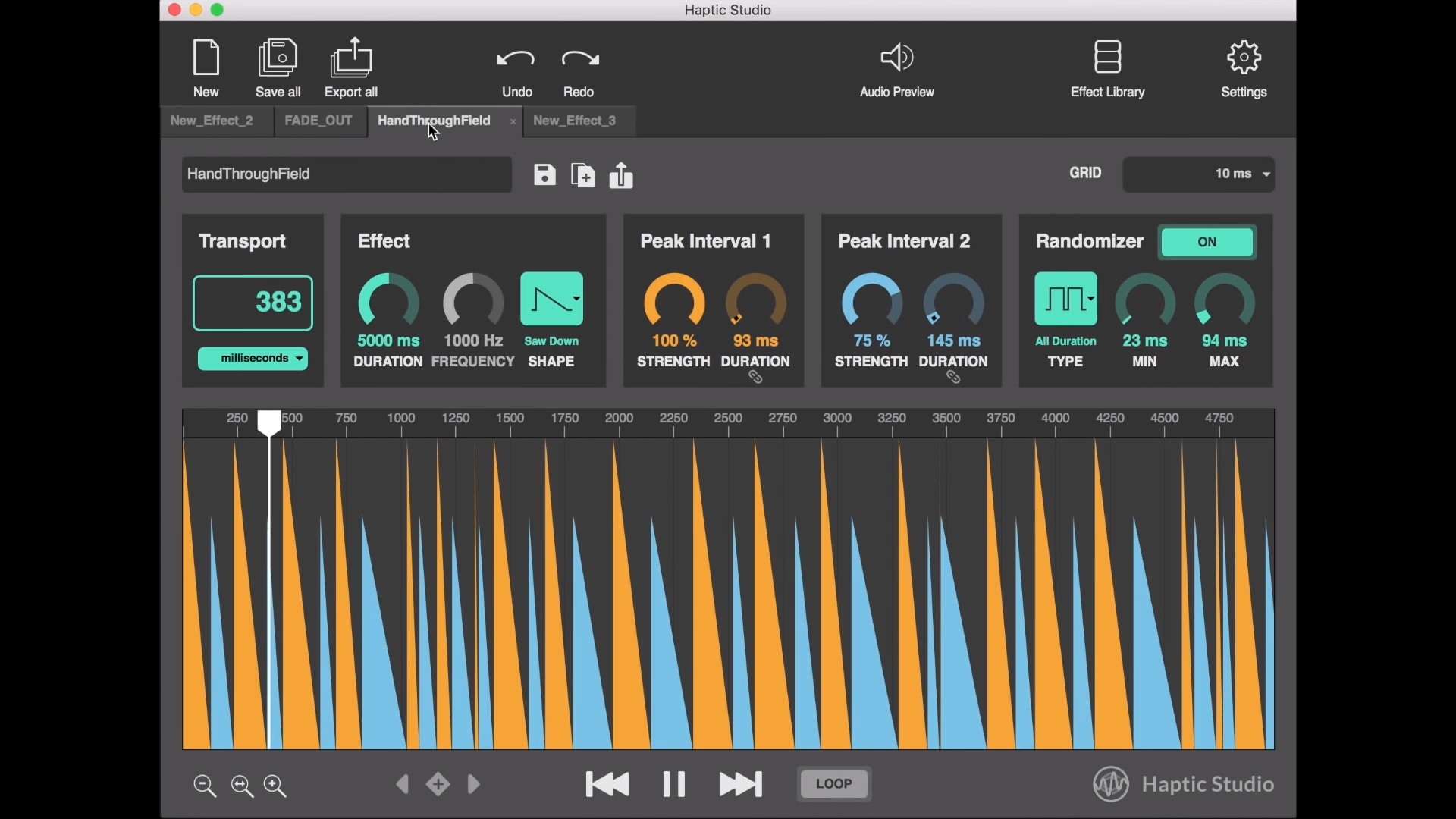Image resolution: width=1456 pixels, height=819 pixels.
Task: Skip to the end of the effect
Action: pyautogui.click(x=740, y=784)
